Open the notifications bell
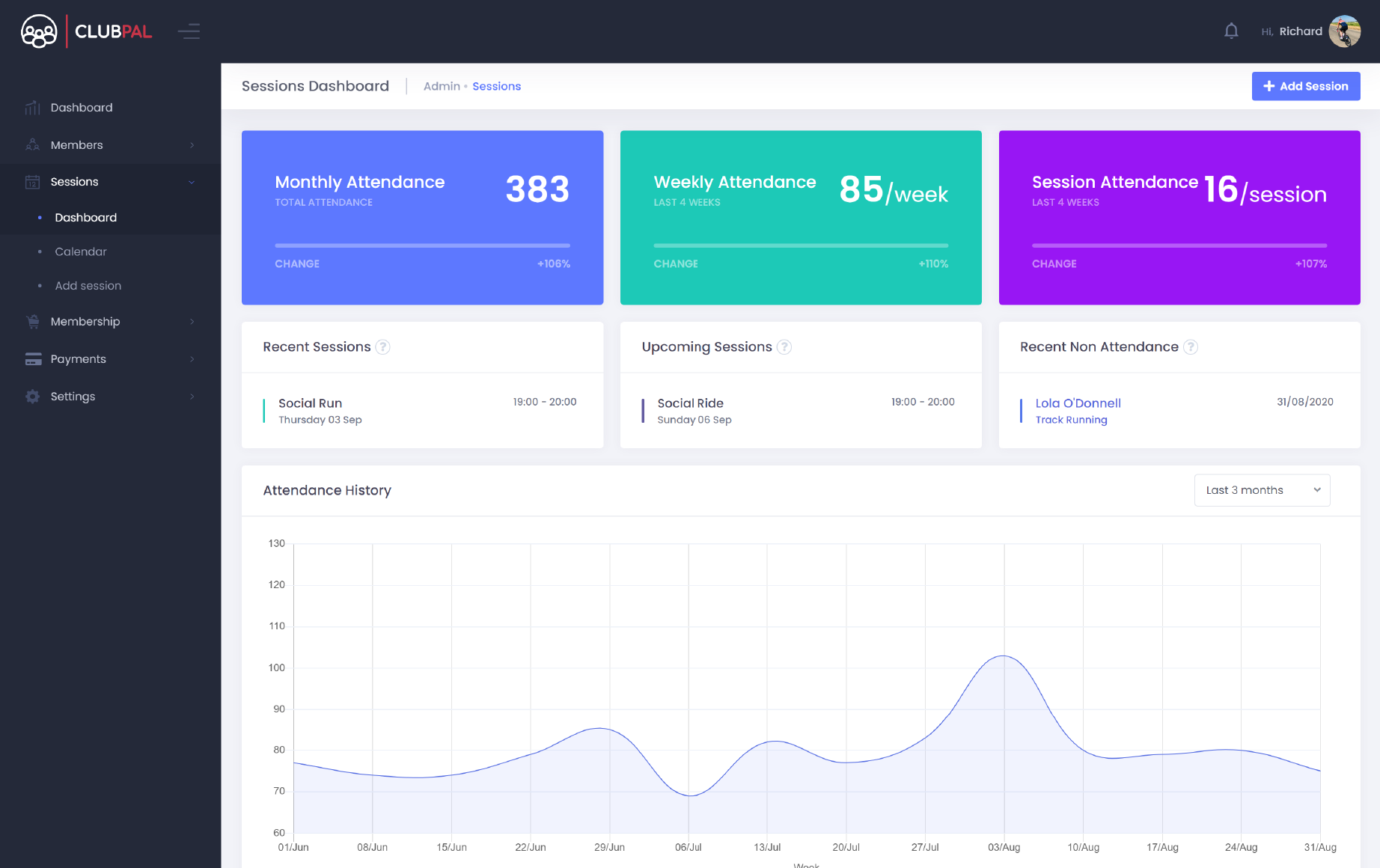Screen dimensions: 1380x868 1231,31
